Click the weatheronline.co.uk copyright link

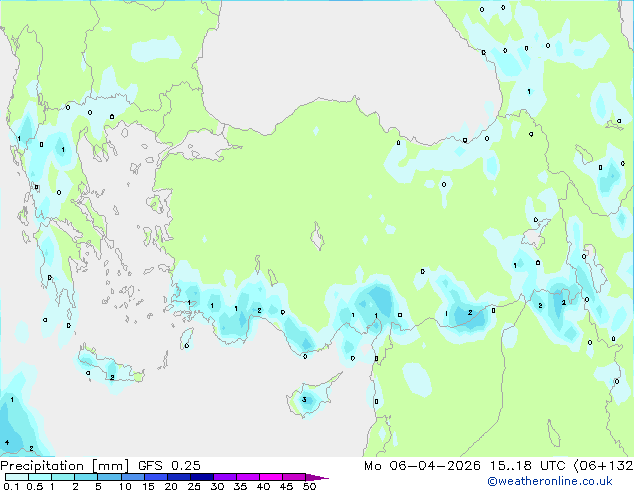[x=550, y=481]
